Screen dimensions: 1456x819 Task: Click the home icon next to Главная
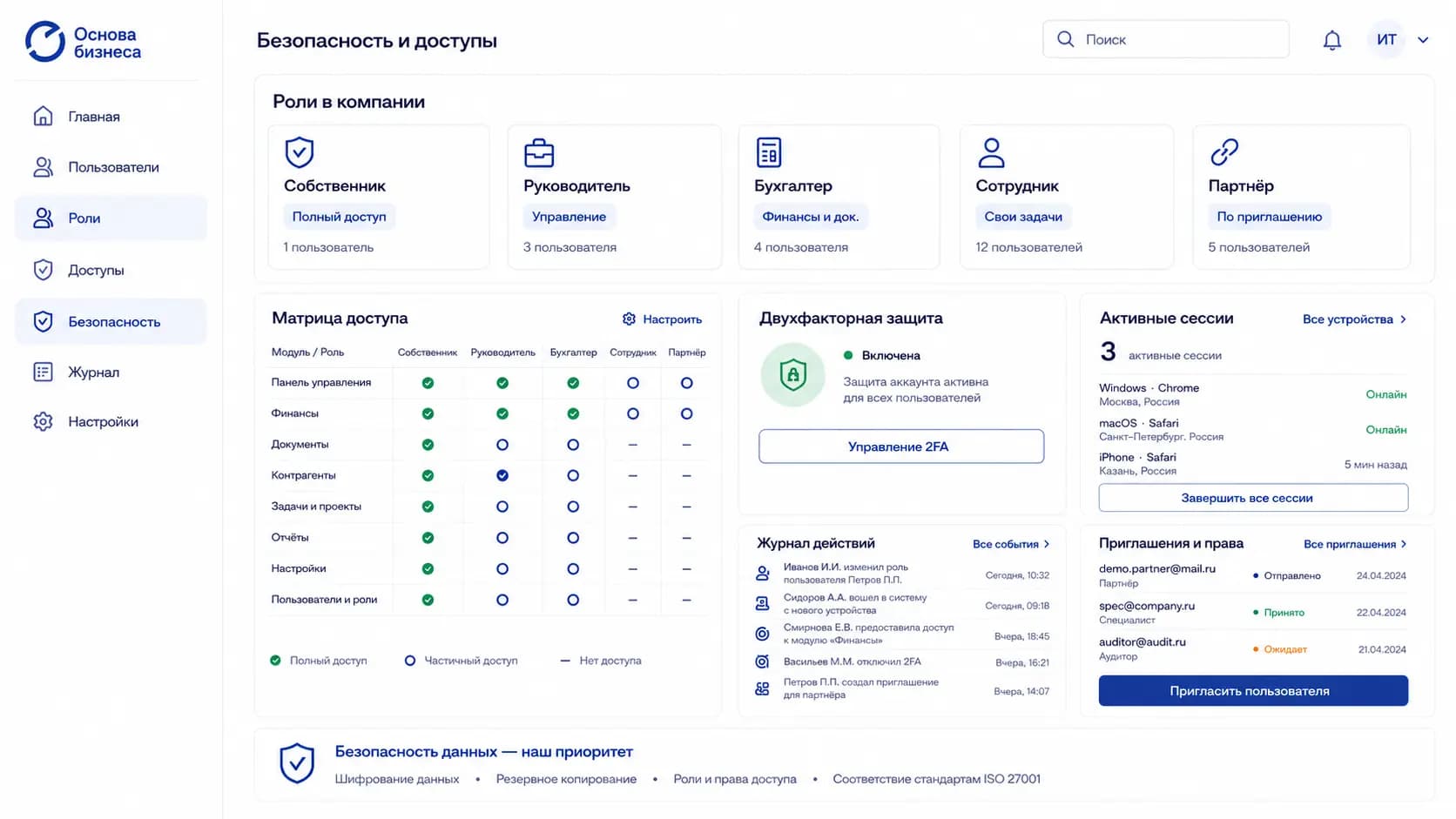[x=43, y=116]
